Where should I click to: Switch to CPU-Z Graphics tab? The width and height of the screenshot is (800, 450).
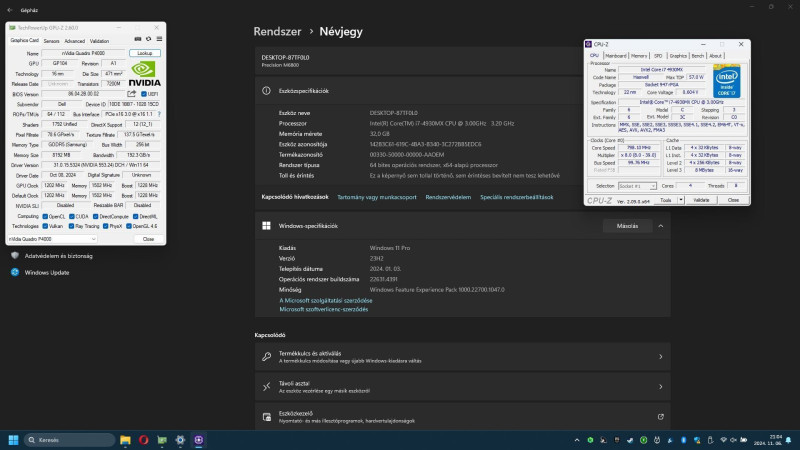[678, 56]
